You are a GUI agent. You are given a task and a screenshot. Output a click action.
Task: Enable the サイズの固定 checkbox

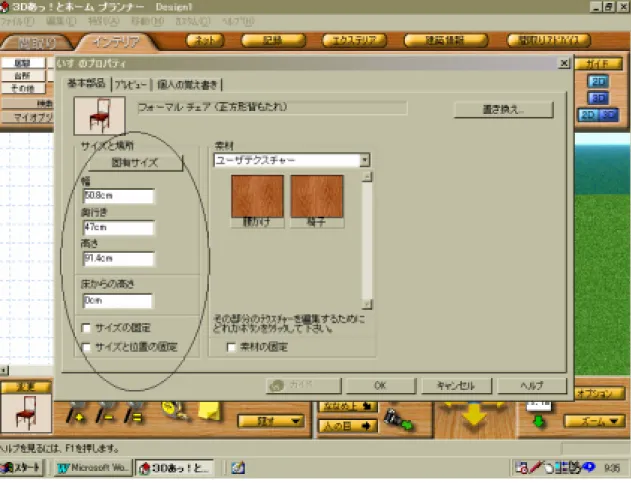(x=86, y=328)
